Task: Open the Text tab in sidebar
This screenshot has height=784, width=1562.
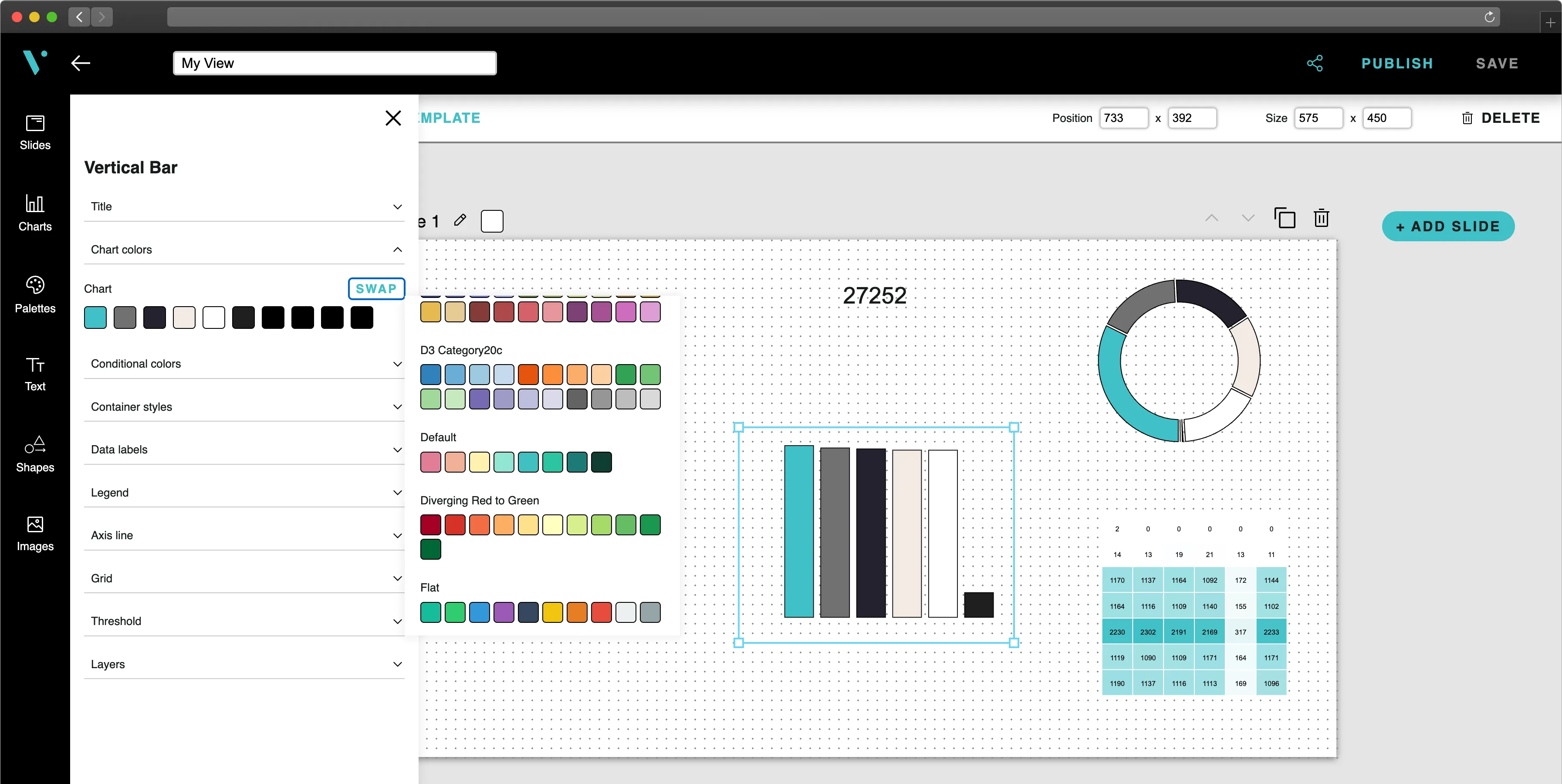Action: (x=34, y=374)
